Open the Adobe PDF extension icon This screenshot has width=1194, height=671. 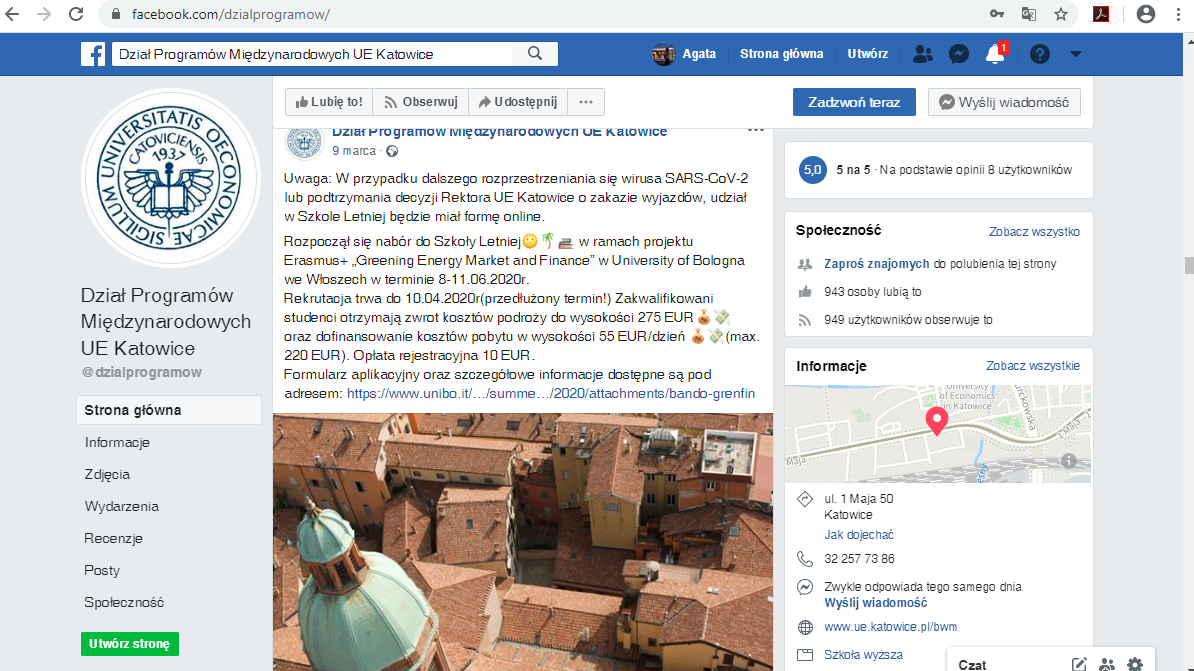[x=1101, y=14]
